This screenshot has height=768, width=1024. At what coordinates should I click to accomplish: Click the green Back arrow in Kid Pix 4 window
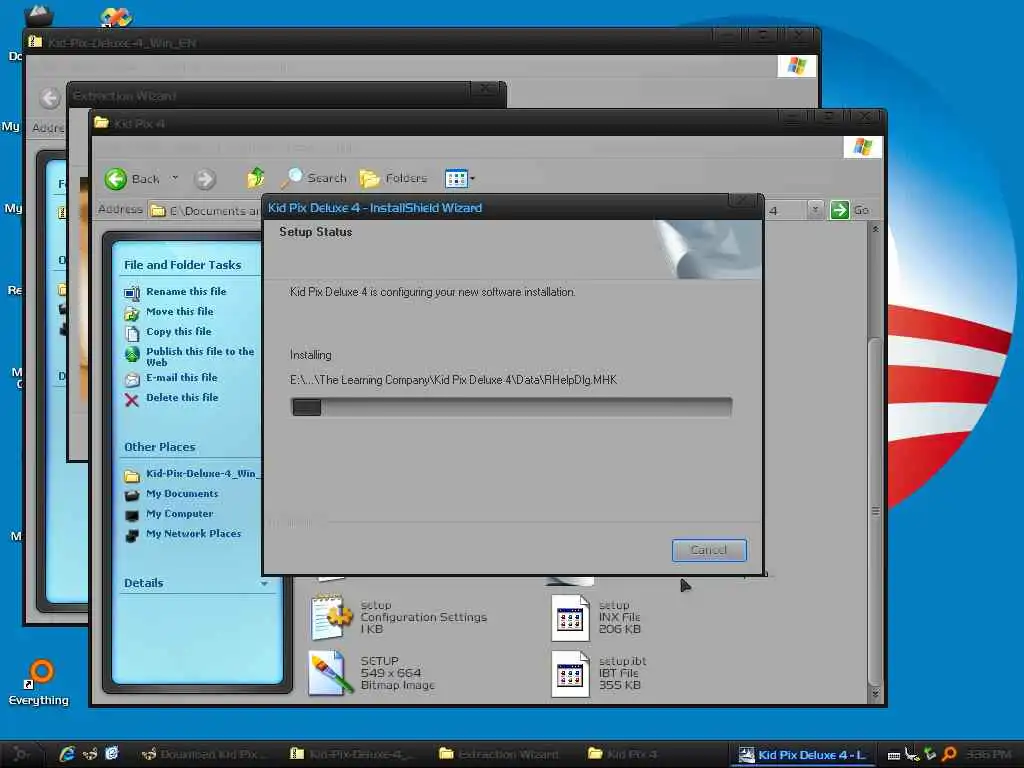point(116,178)
